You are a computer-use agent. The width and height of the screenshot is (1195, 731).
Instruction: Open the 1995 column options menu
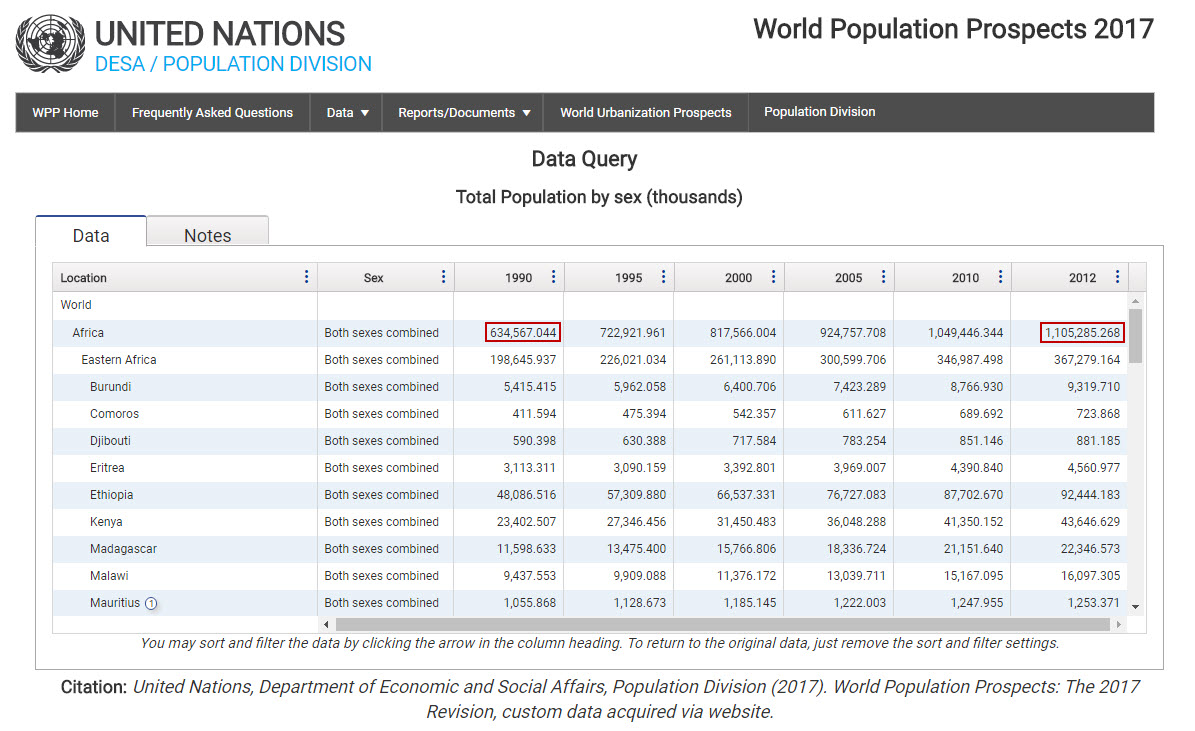(x=663, y=277)
